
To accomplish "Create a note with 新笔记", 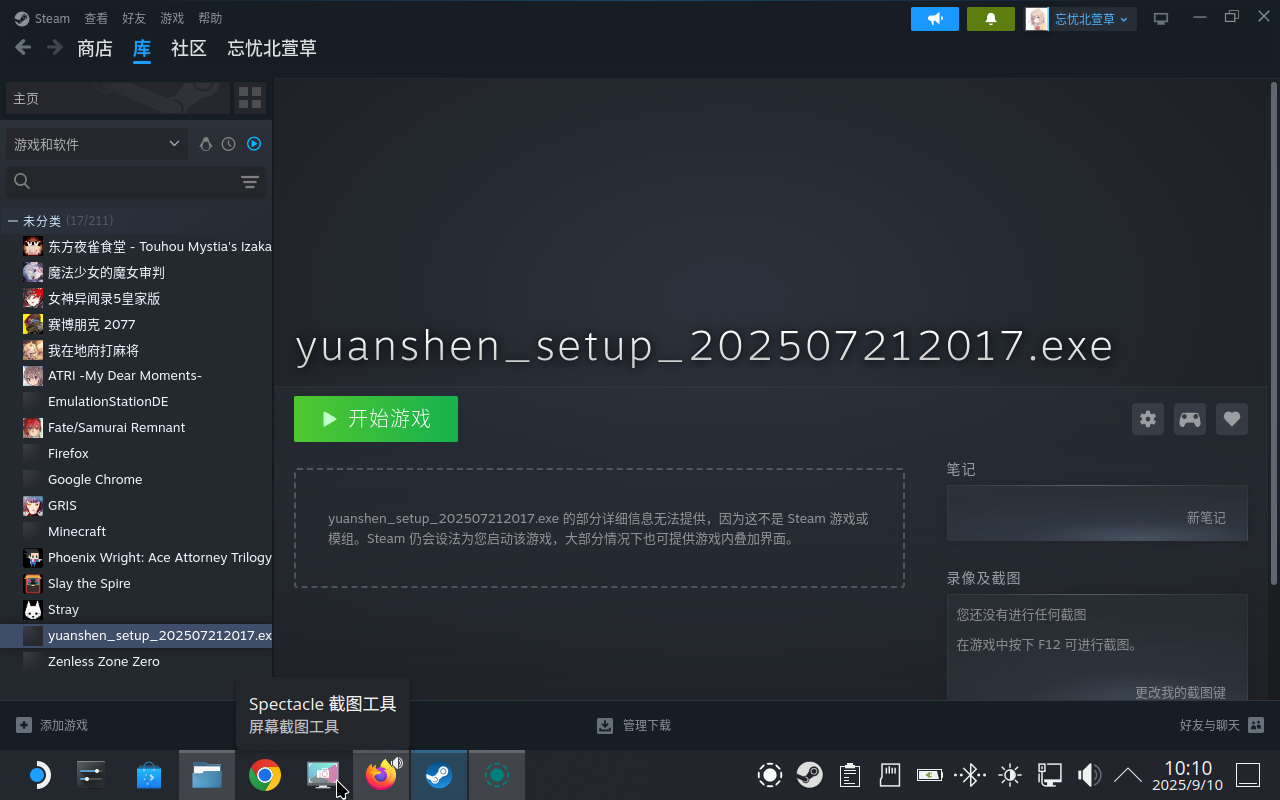I will [1206, 517].
